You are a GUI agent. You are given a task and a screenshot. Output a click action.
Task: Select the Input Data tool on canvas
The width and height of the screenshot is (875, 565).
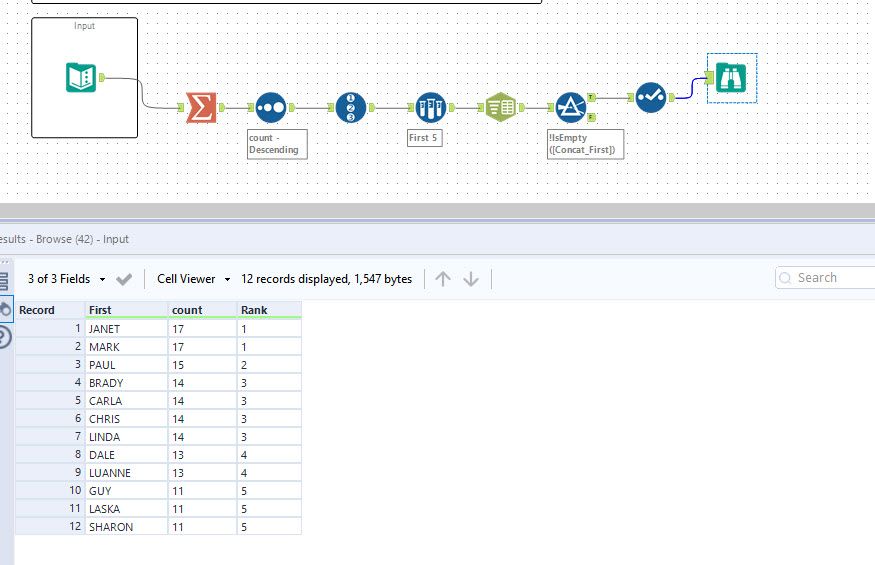tap(81, 78)
